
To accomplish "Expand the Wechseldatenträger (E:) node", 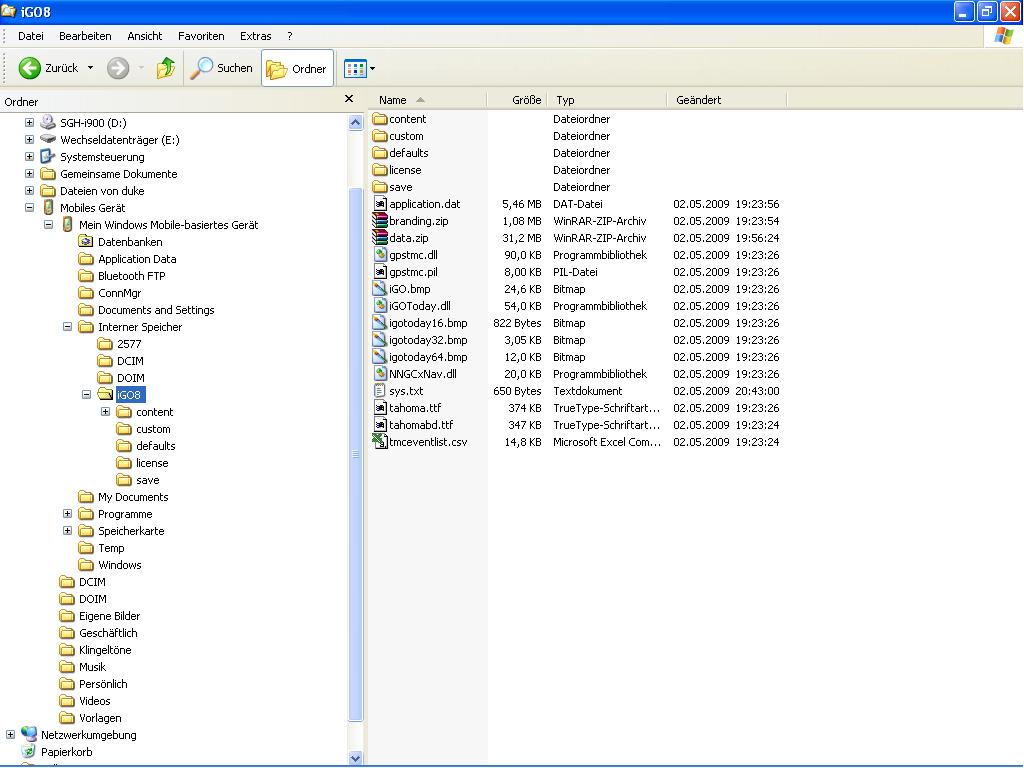I will [29, 139].
